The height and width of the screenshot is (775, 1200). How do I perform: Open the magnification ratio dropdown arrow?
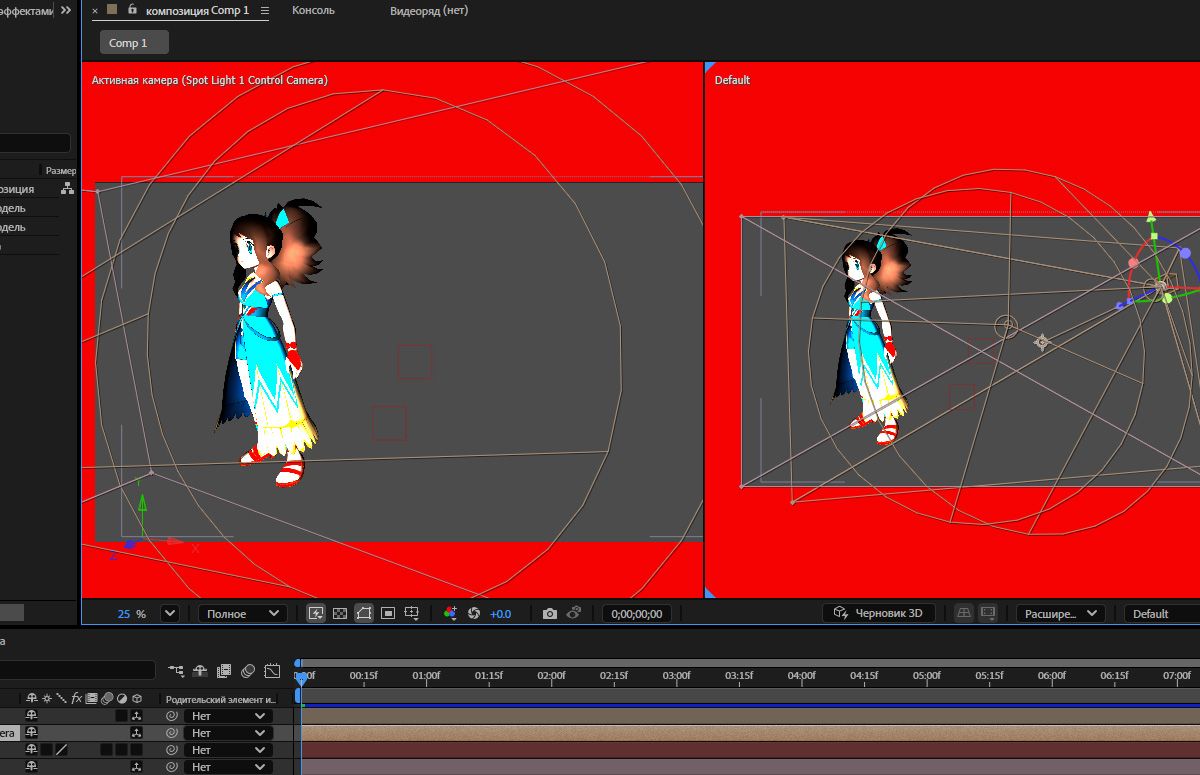click(x=169, y=613)
